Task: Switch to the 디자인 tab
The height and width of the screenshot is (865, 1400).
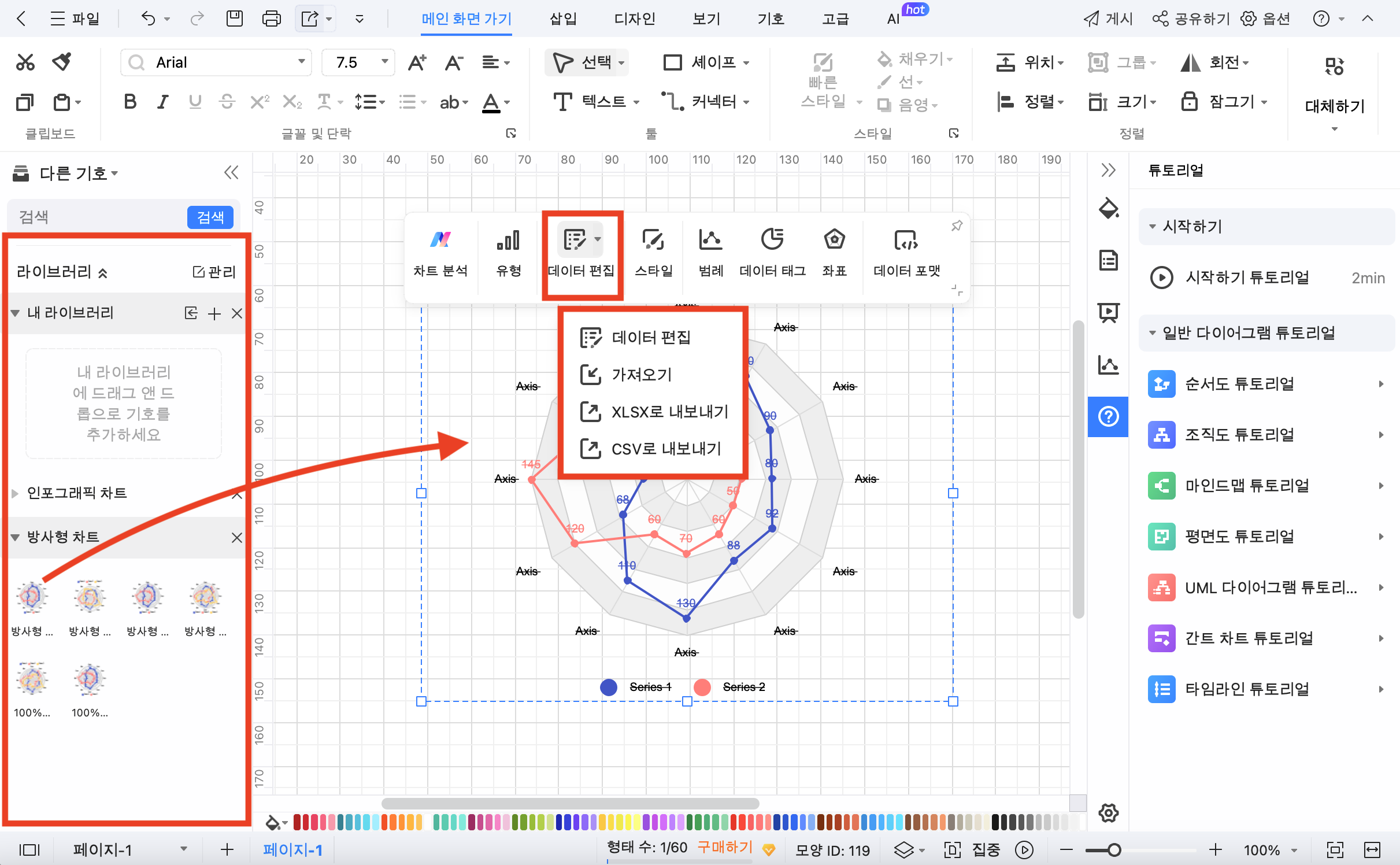Action: (x=634, y=19)
